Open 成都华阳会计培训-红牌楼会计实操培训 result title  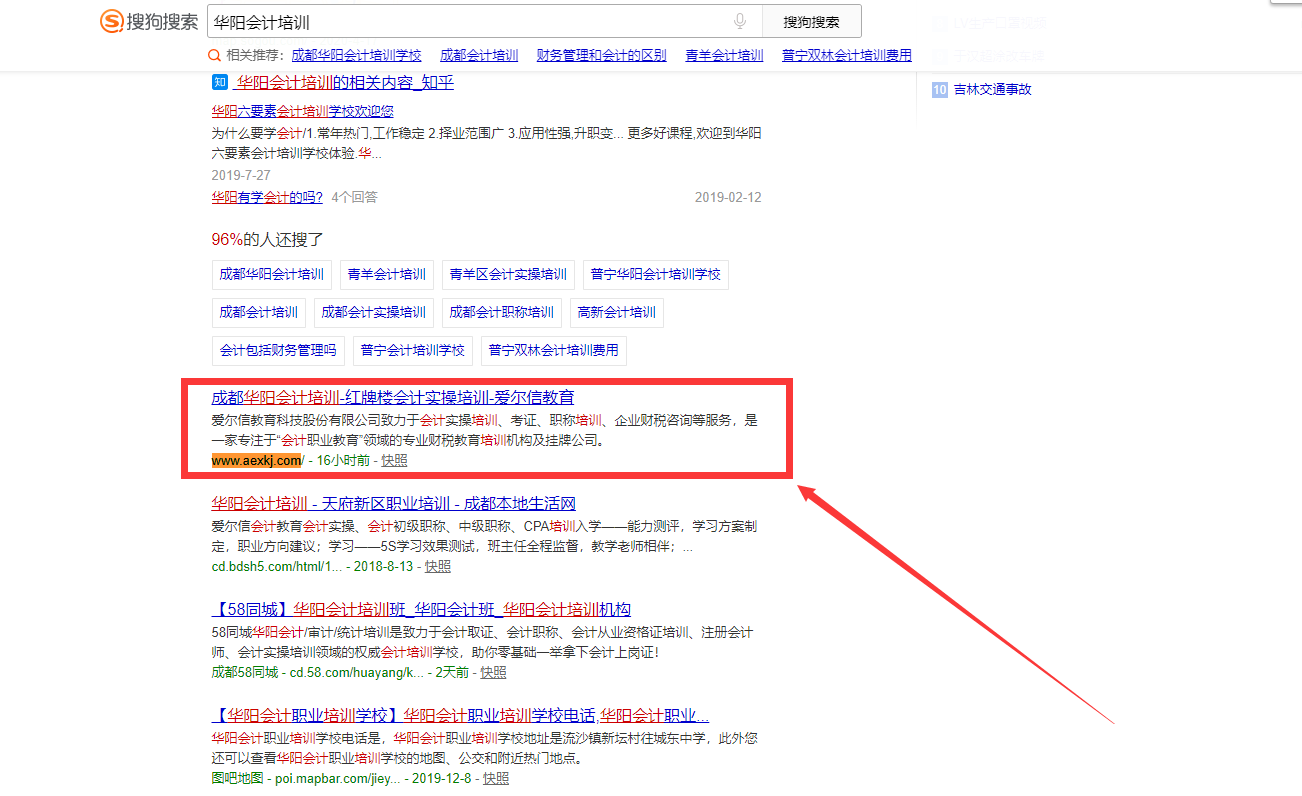tap(393, 397)
